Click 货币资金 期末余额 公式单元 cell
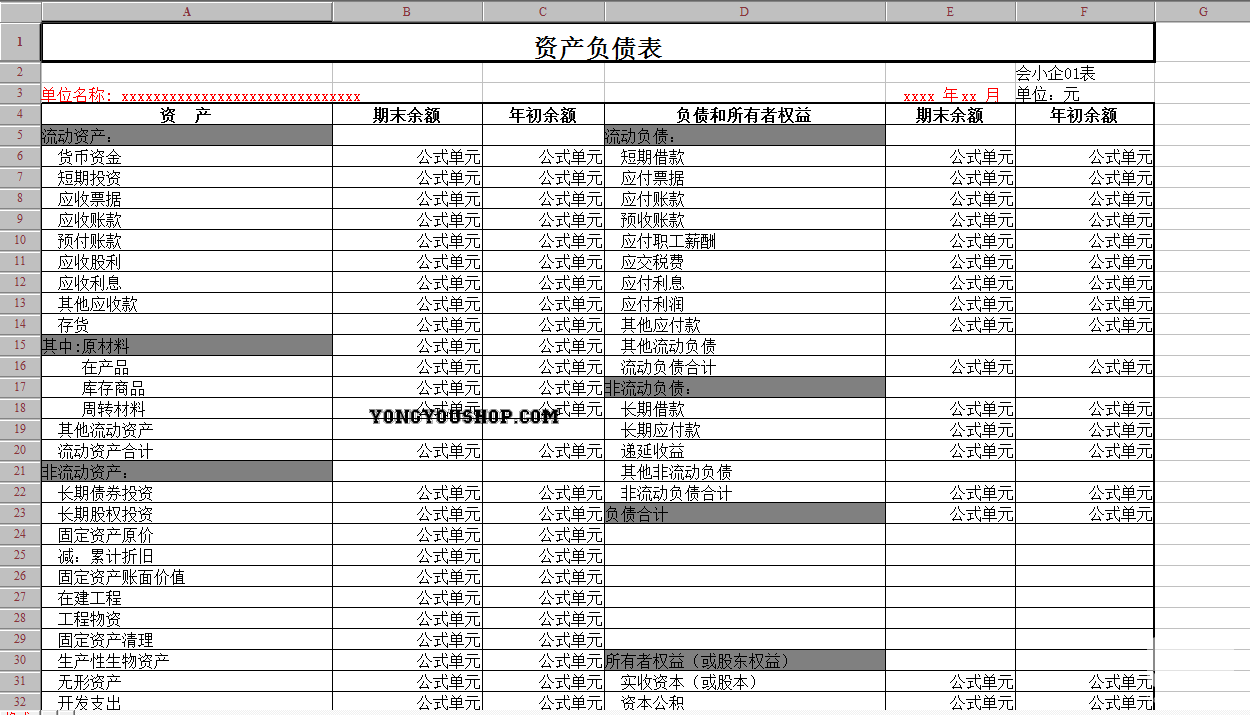 click(407, 156)
